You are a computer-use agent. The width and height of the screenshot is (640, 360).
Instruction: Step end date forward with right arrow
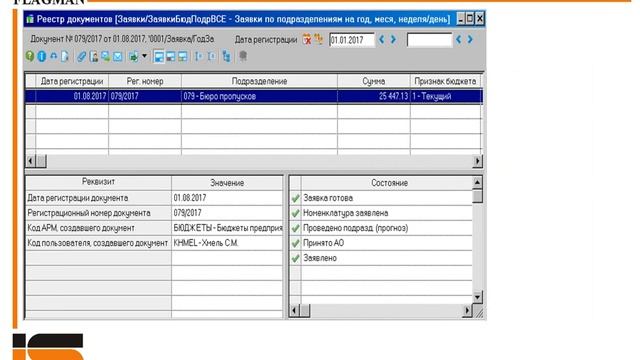(x=470, y=40)
